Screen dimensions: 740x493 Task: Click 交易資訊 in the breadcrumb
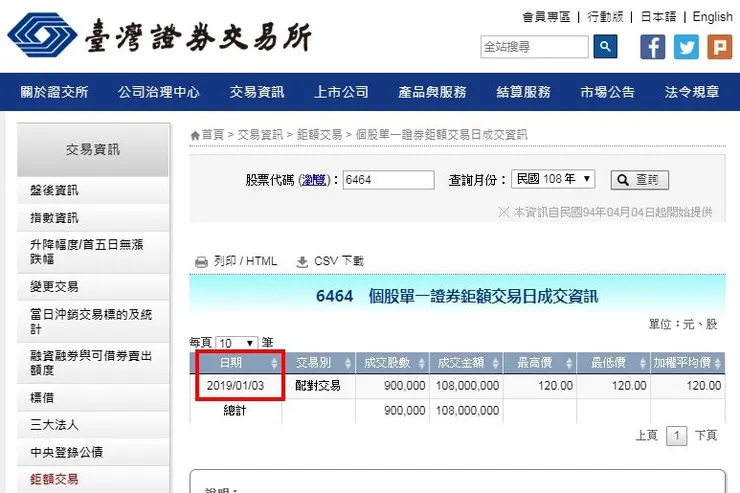tap(260, 135)
